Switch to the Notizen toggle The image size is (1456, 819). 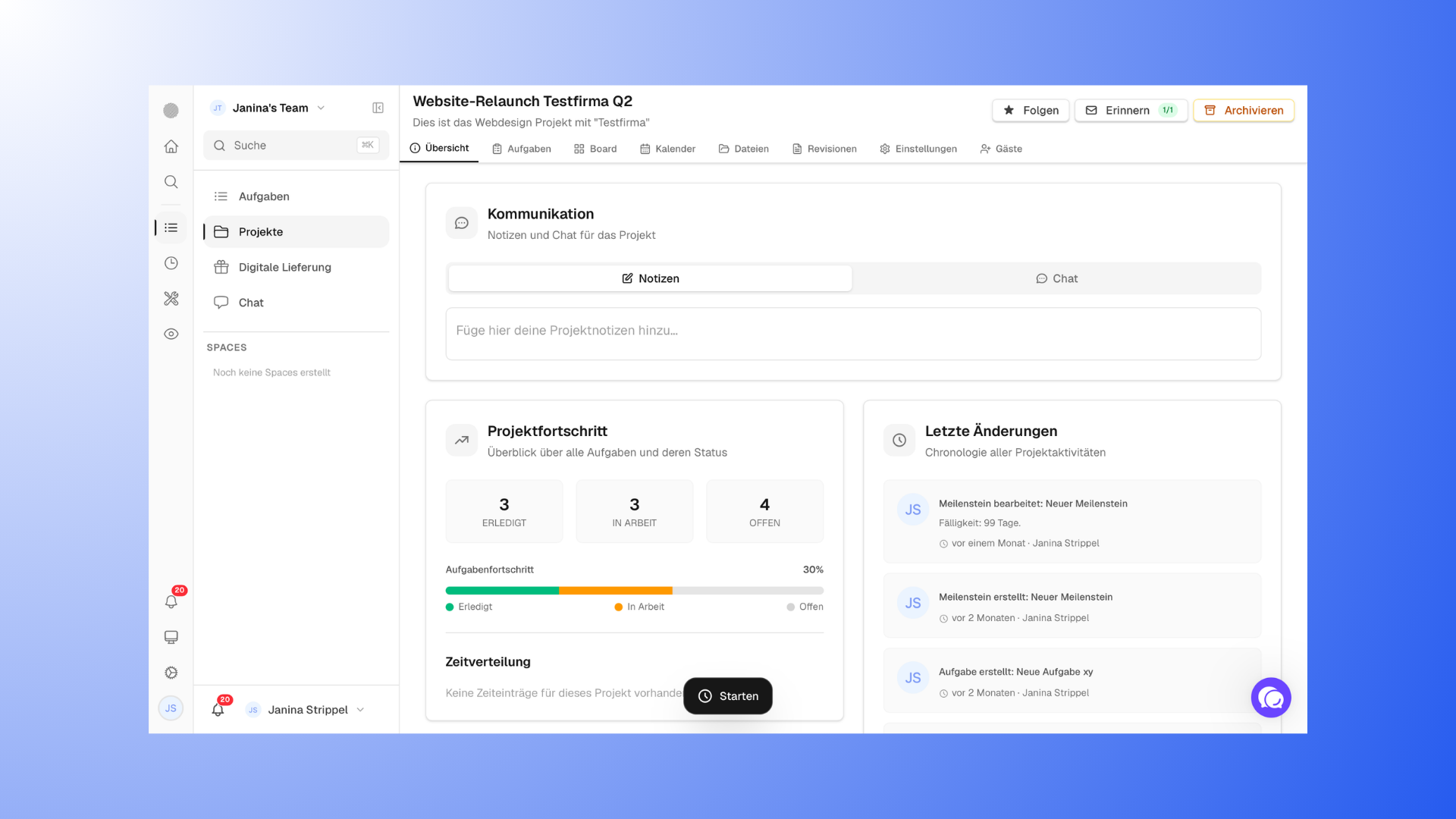click(x=650, y=278)
